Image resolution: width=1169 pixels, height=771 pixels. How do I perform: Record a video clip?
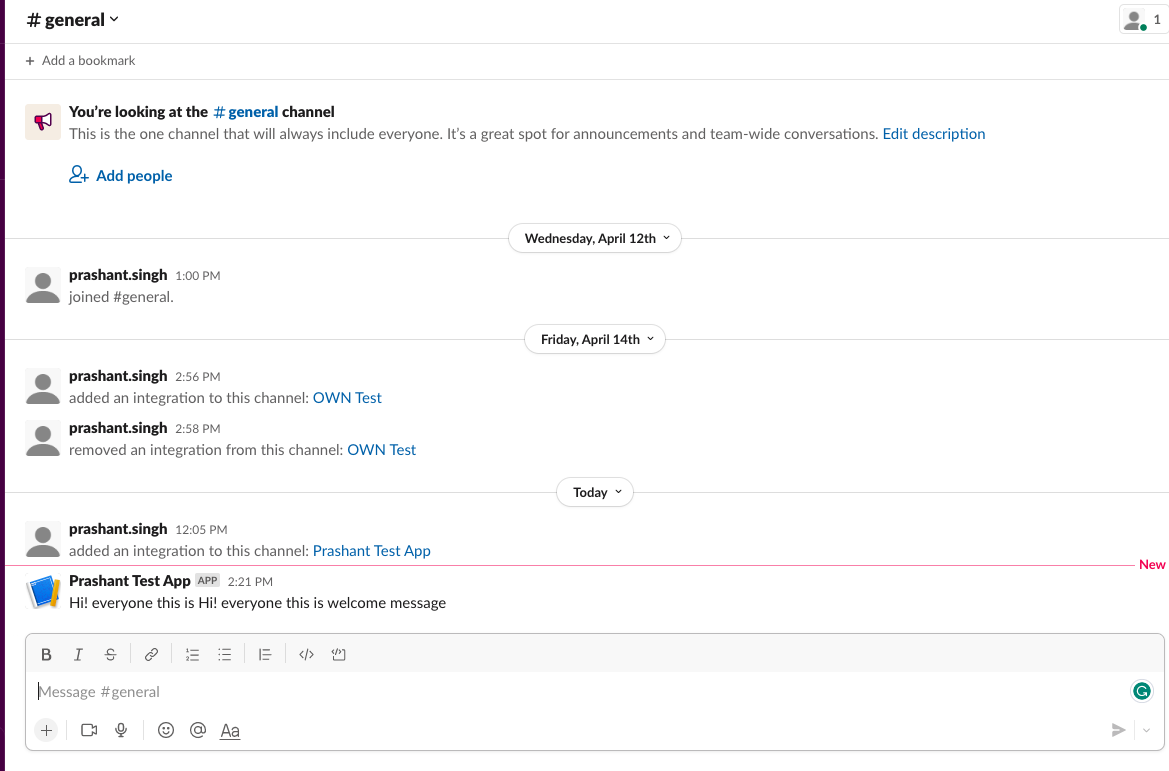click(x=88, y=730)
